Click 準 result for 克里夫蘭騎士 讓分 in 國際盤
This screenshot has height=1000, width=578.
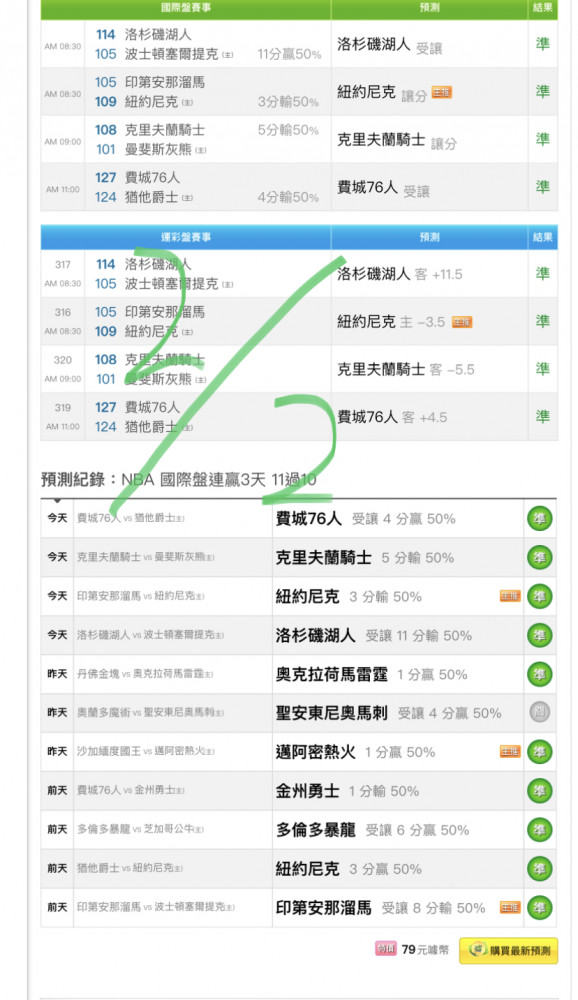[542, 139]
